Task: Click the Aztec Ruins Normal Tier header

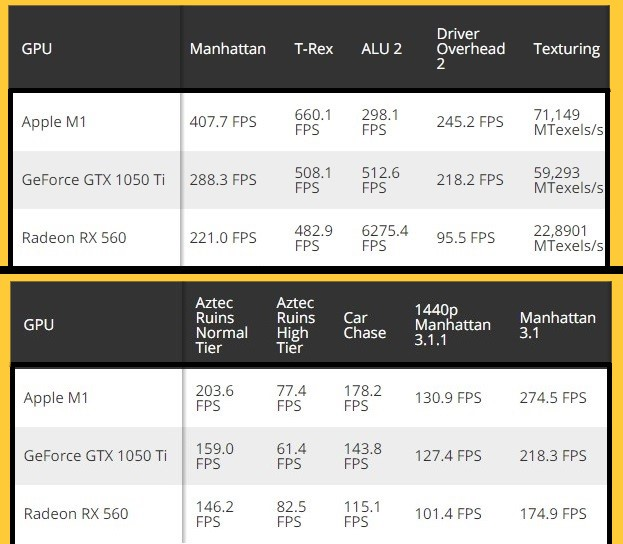Action: [222, 325]
